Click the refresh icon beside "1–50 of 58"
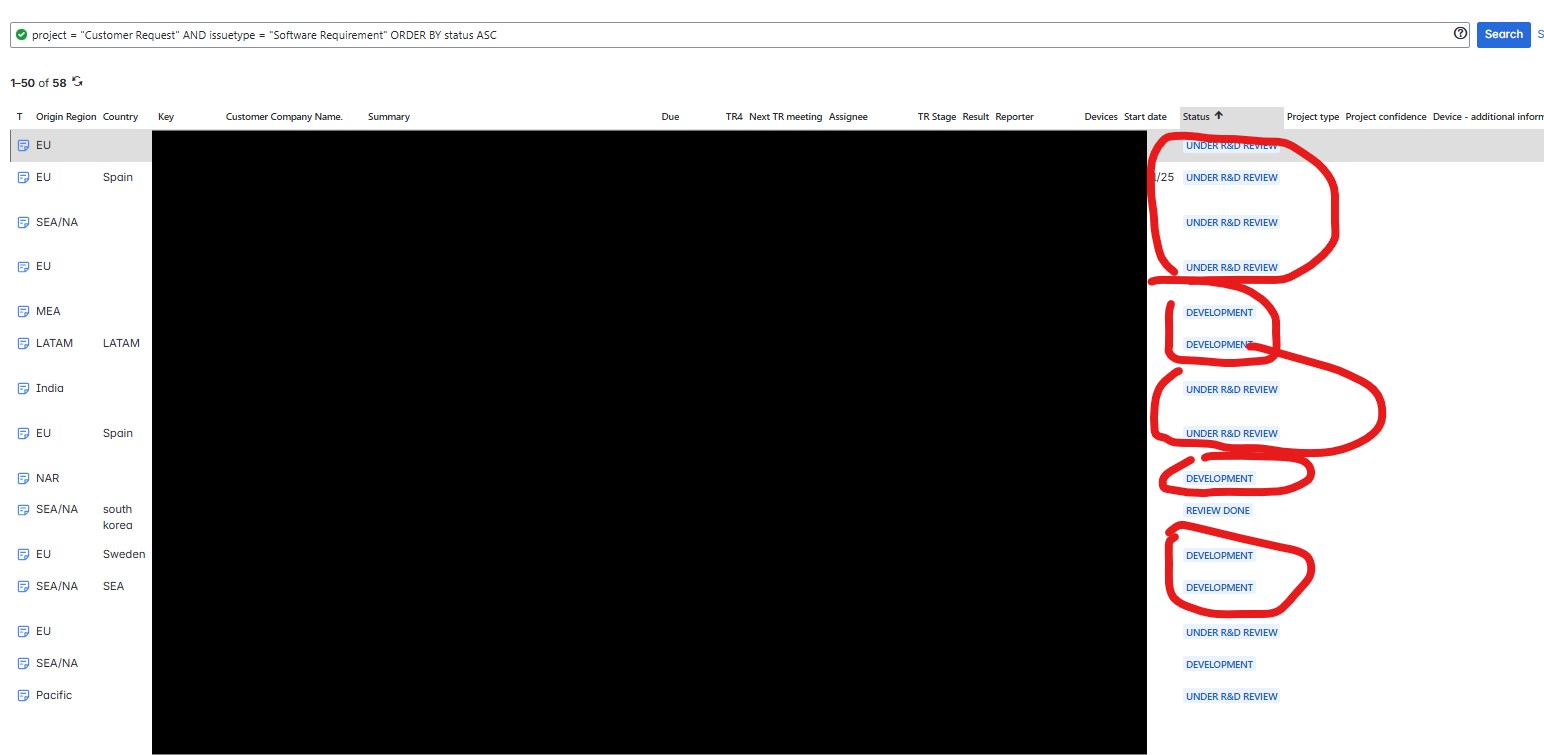The width and height of the screenshot is (1544, 755). [76, 82]
